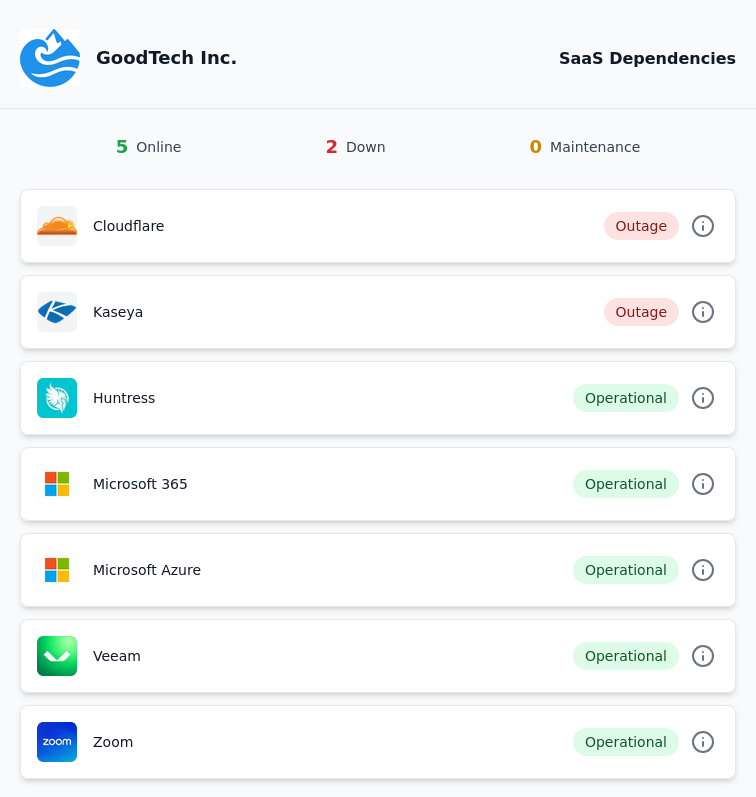Image resolution: width=756 pixels, height=797 pixels.
Task: Open the Zoom info icon
Action: (x=703, y=742)
